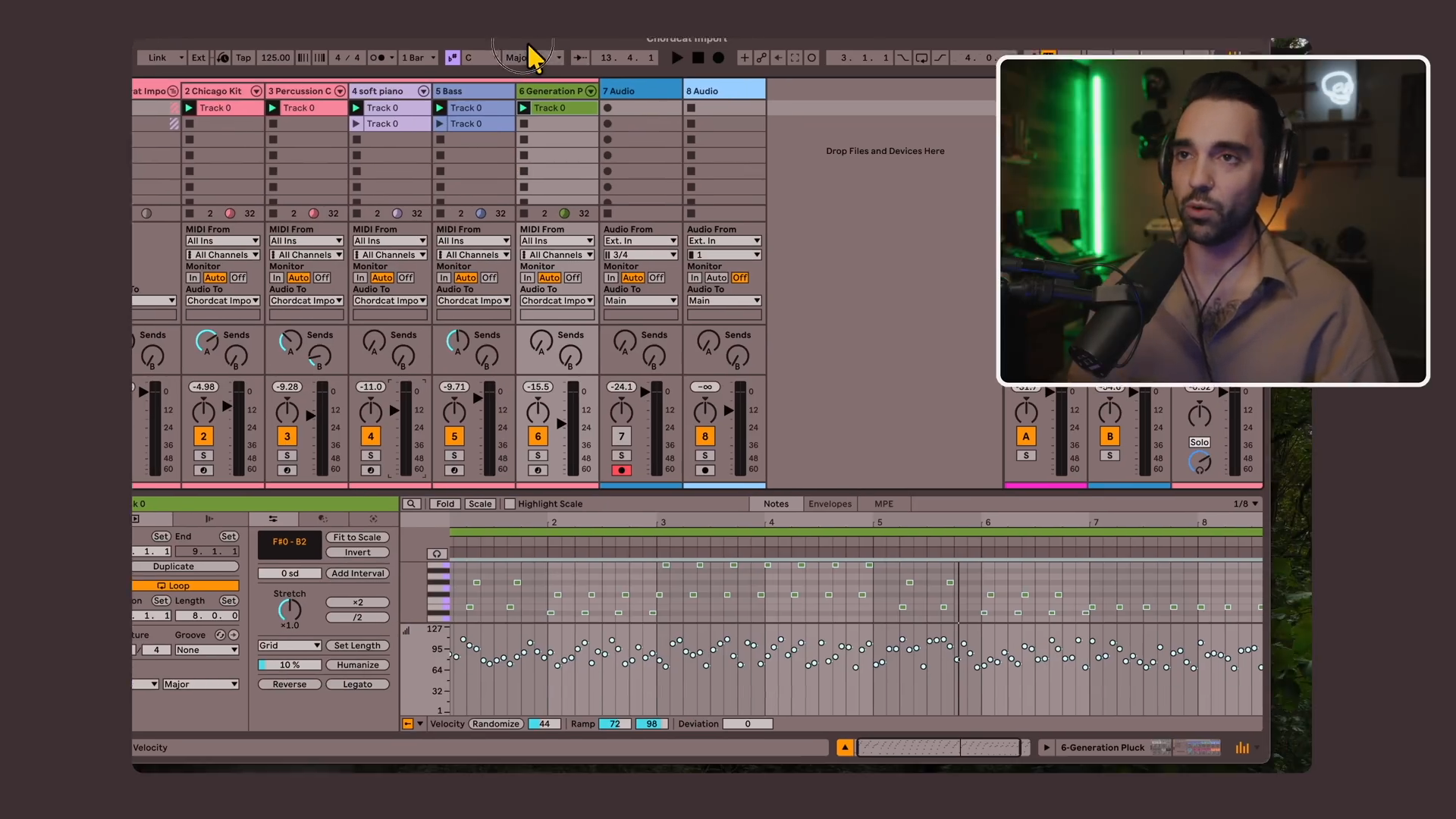The height and width of the screenshot is (819, 1456).
Task: Enable the Highlight Scale checkbox
Action: (x=510, y=504)
